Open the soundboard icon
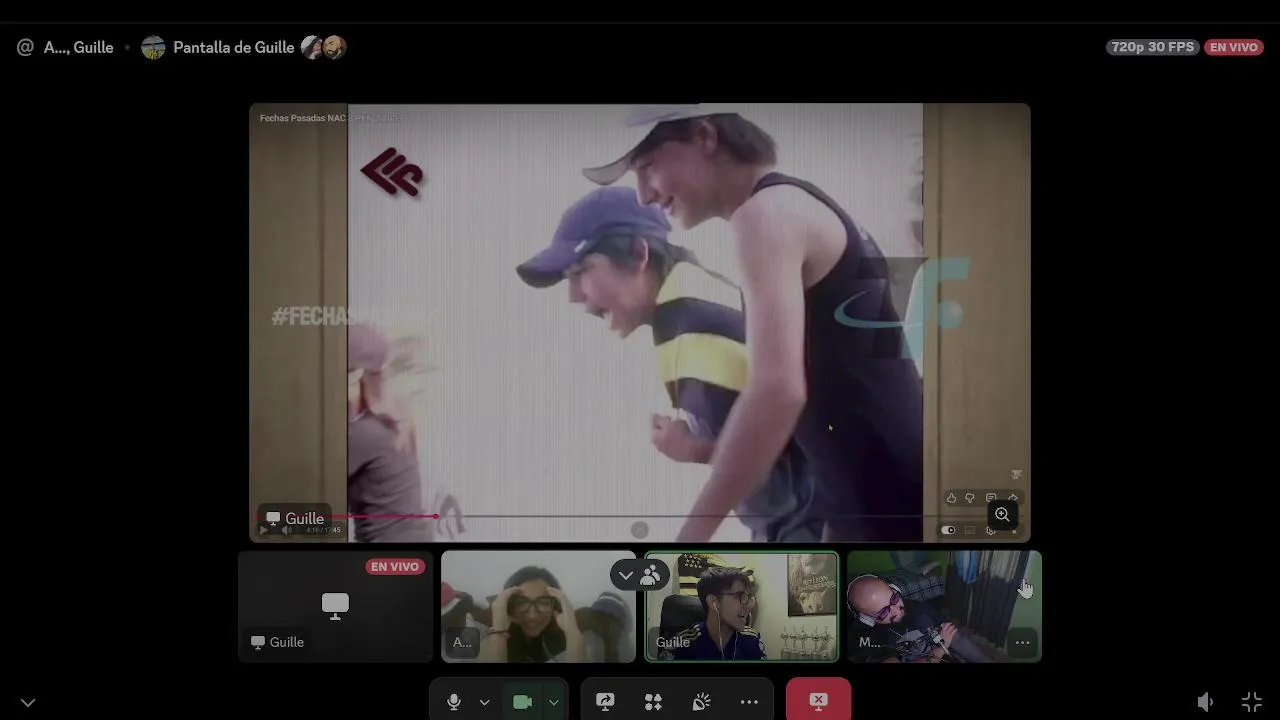This screenshot has width=1280, height=720. click(x=701, y=702)
